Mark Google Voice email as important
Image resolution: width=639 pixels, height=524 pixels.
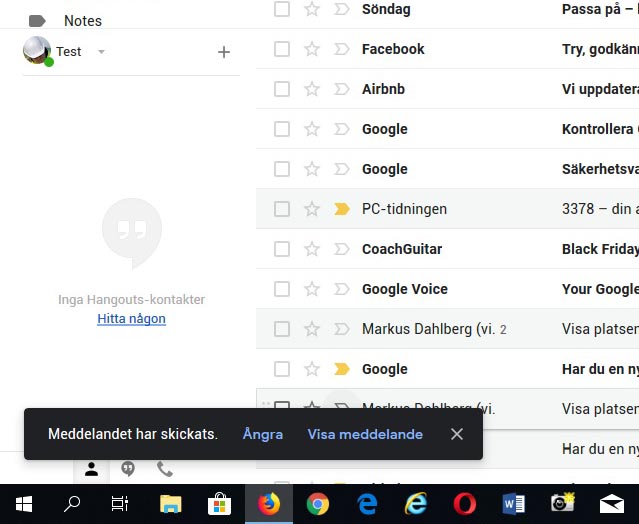[x=342, y=289]
